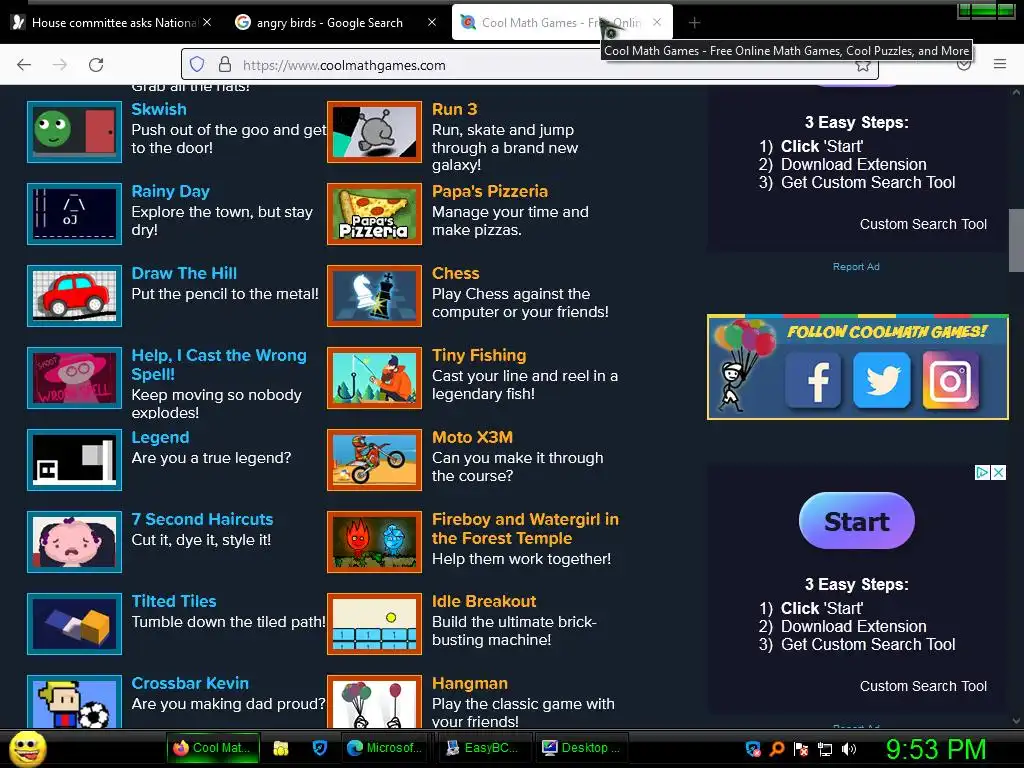This screenshot has height=768, width=1024.
Task: Click the Chess title link
Action: [x=455, y=273]
